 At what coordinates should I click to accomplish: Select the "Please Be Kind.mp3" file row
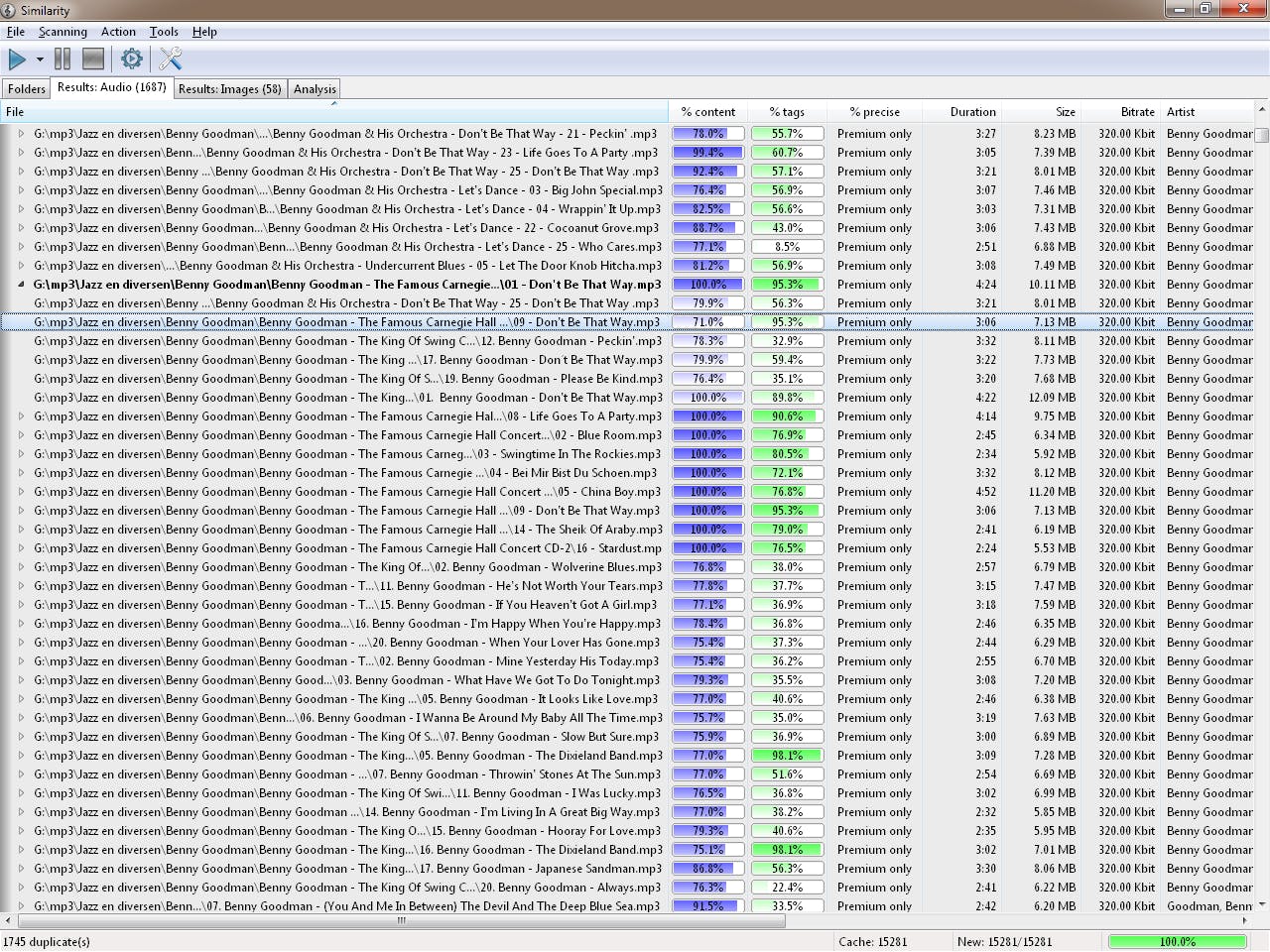[x=627, y=379]
